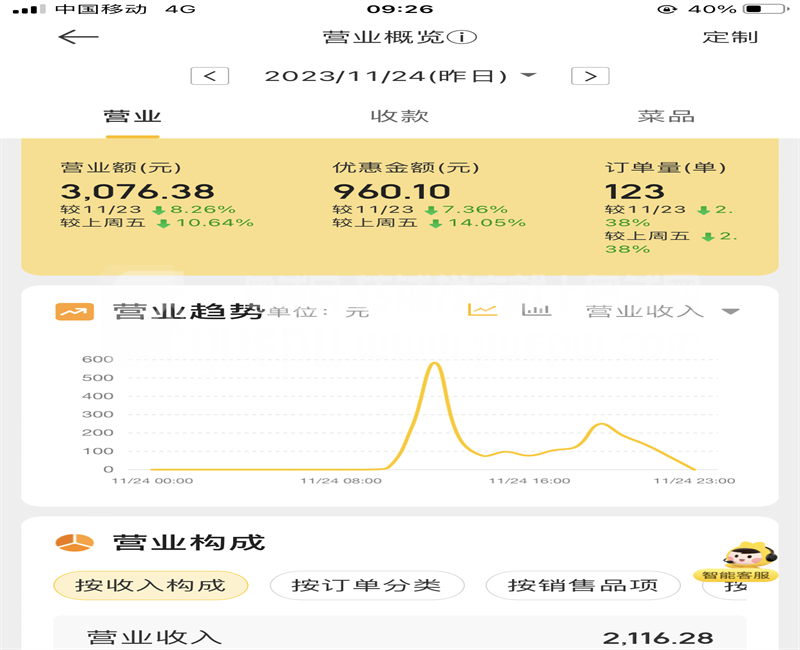Go to next day with right arrow
800x650 pixels.
(590, 76)
